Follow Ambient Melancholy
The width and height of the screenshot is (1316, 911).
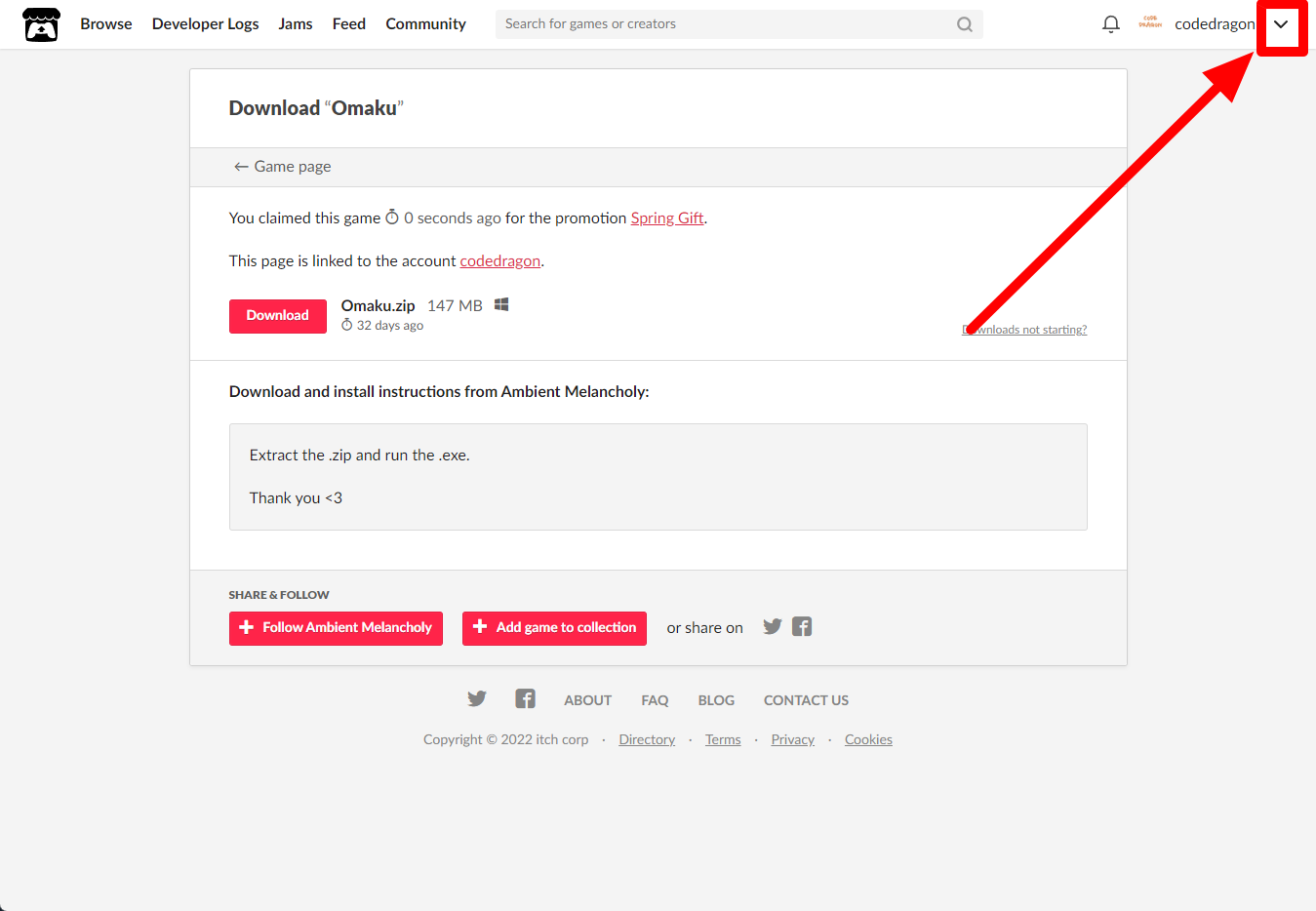pyautogui.click(x=336, y=628)
